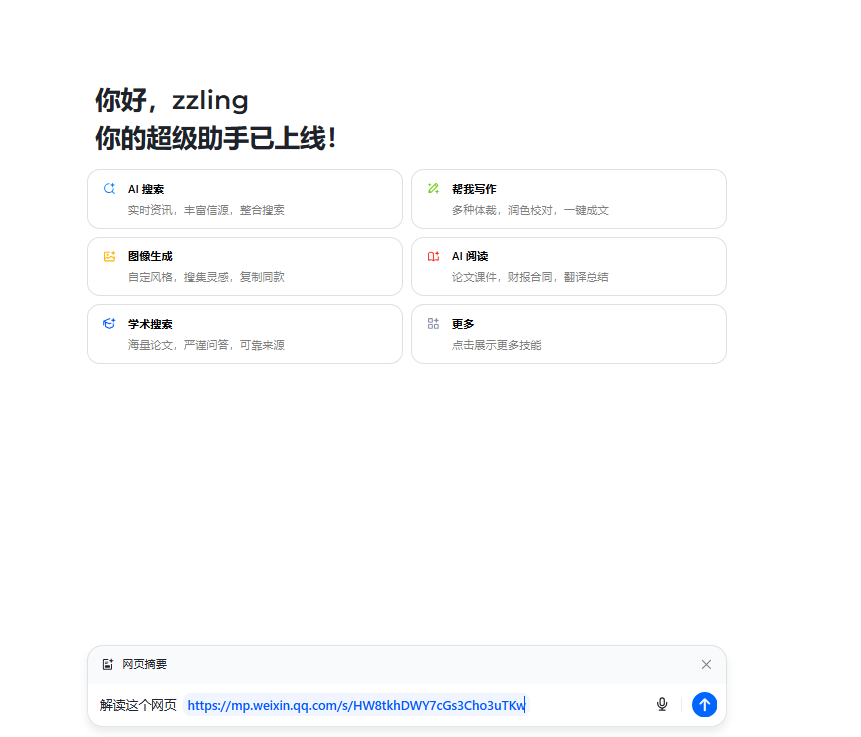Click the weixin URL in the input box
The width and height of the screenshot is (861, 737).
tap(356, 705)
